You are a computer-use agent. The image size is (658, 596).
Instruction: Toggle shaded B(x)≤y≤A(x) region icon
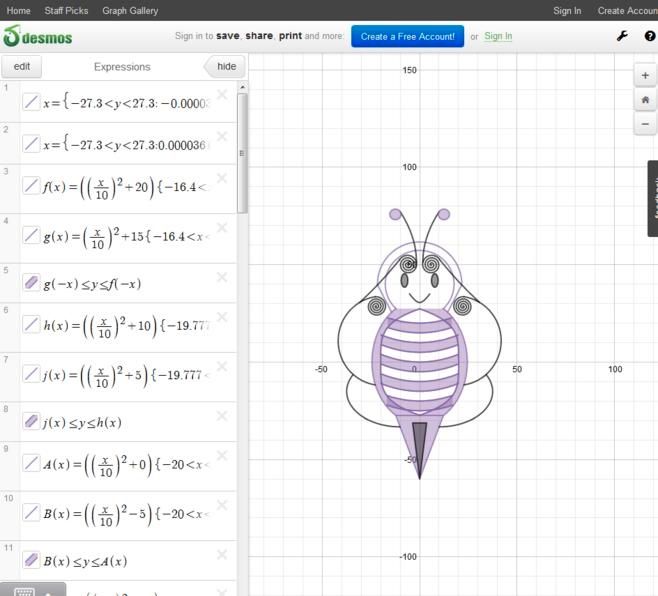[x=31, y=560]
